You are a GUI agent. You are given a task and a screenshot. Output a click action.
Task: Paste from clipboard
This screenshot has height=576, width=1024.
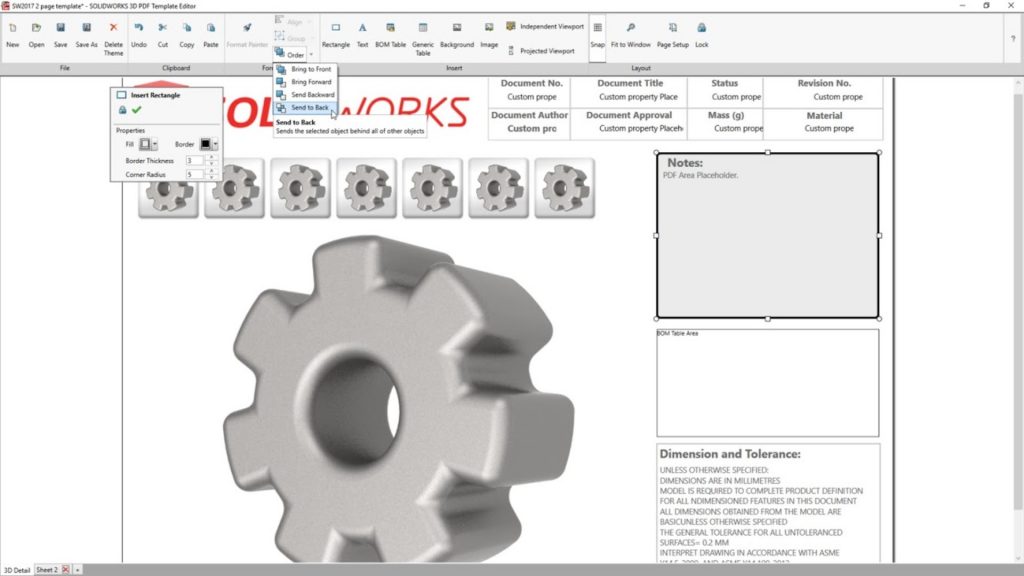coord(211,35)
